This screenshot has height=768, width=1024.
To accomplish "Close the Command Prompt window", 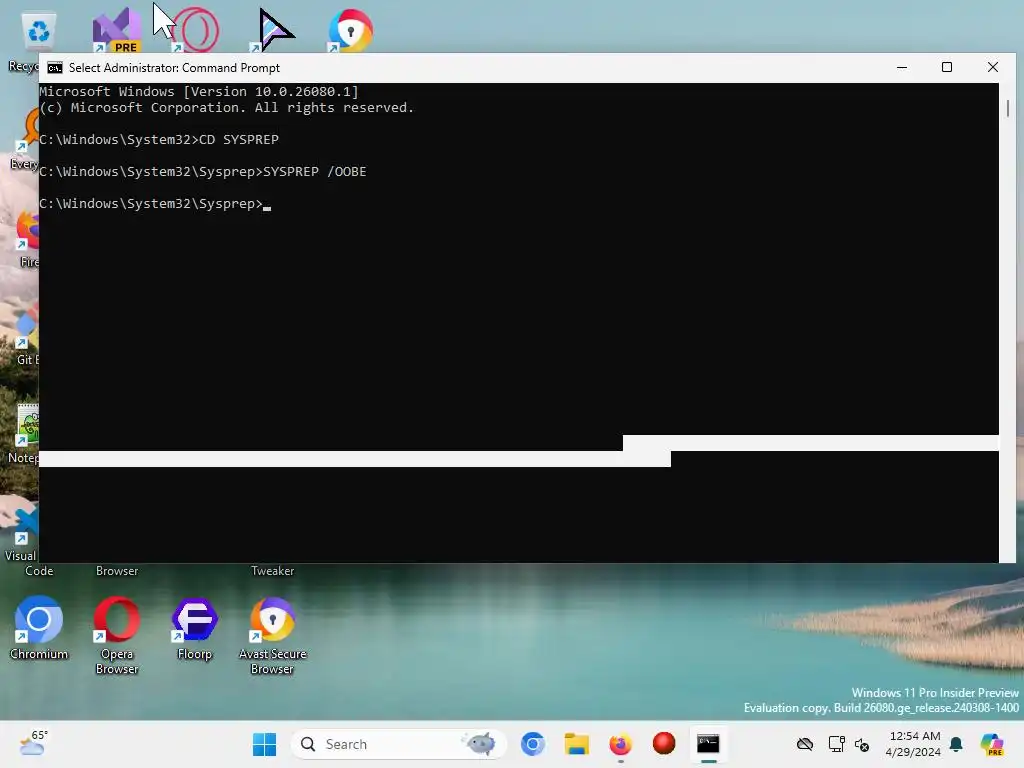I will (x=993, y=67).
